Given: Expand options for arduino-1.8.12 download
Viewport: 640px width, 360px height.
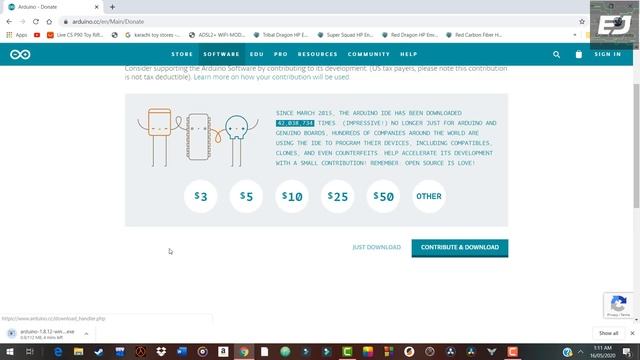Looking at the screenshot, I should tap(86, 334).
